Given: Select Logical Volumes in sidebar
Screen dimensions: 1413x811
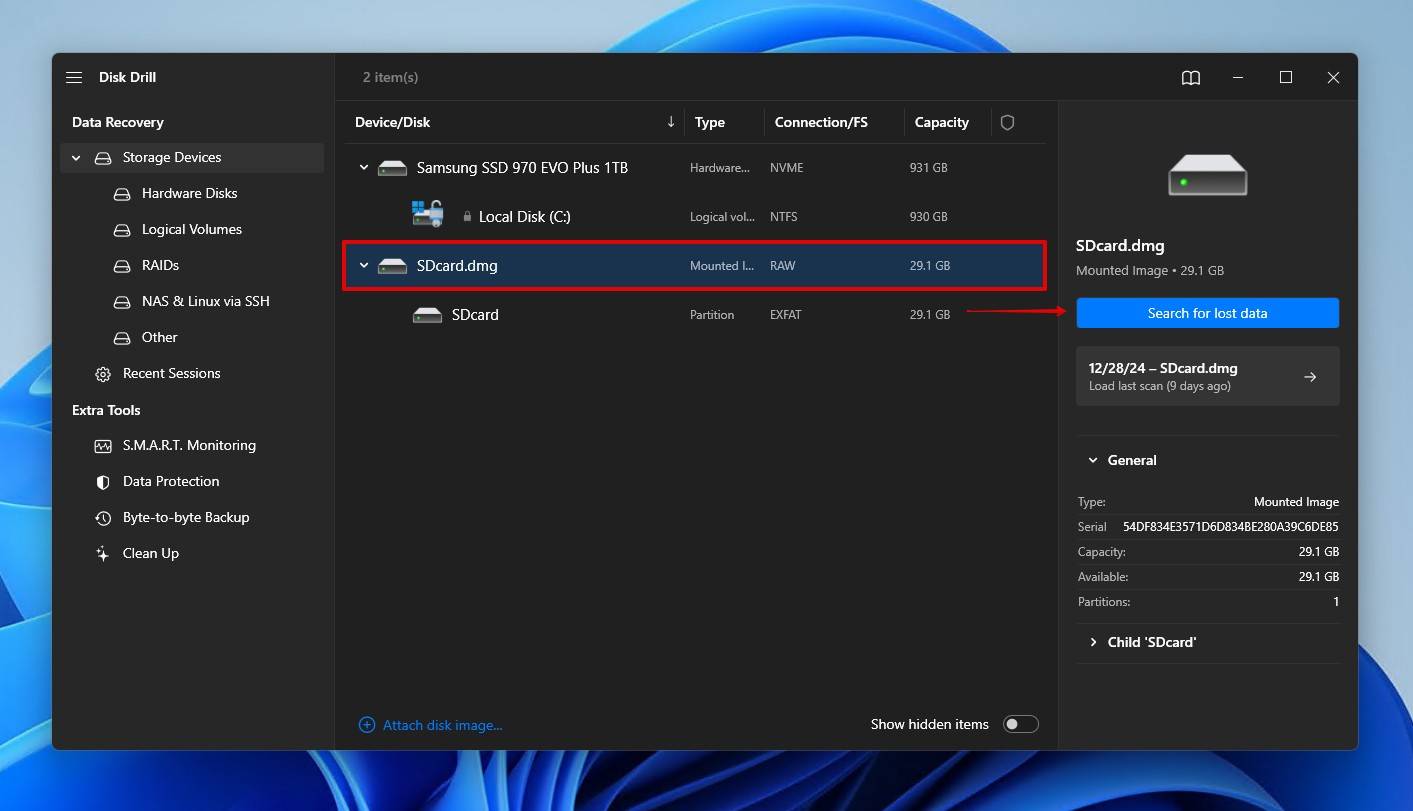Looking at the screenshot, I should coord(191,229).
